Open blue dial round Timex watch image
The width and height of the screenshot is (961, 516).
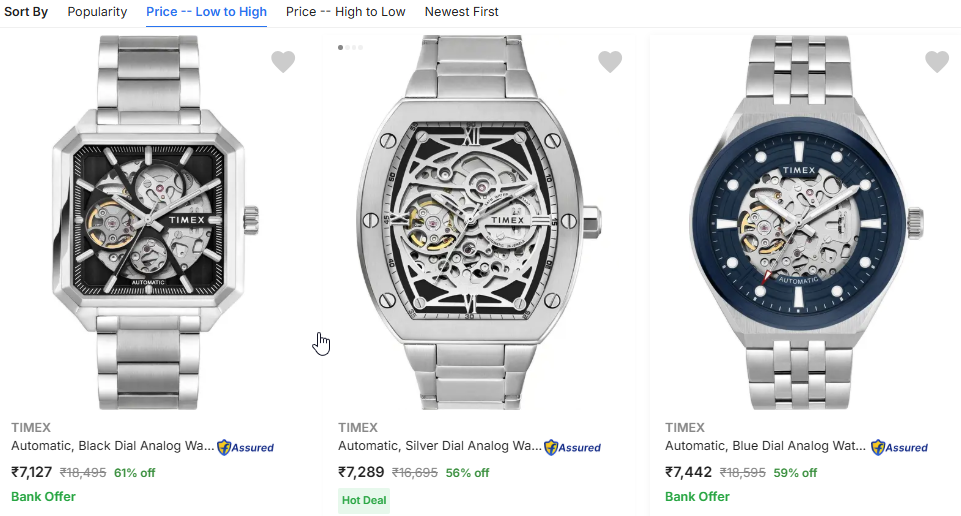point(804,220)
